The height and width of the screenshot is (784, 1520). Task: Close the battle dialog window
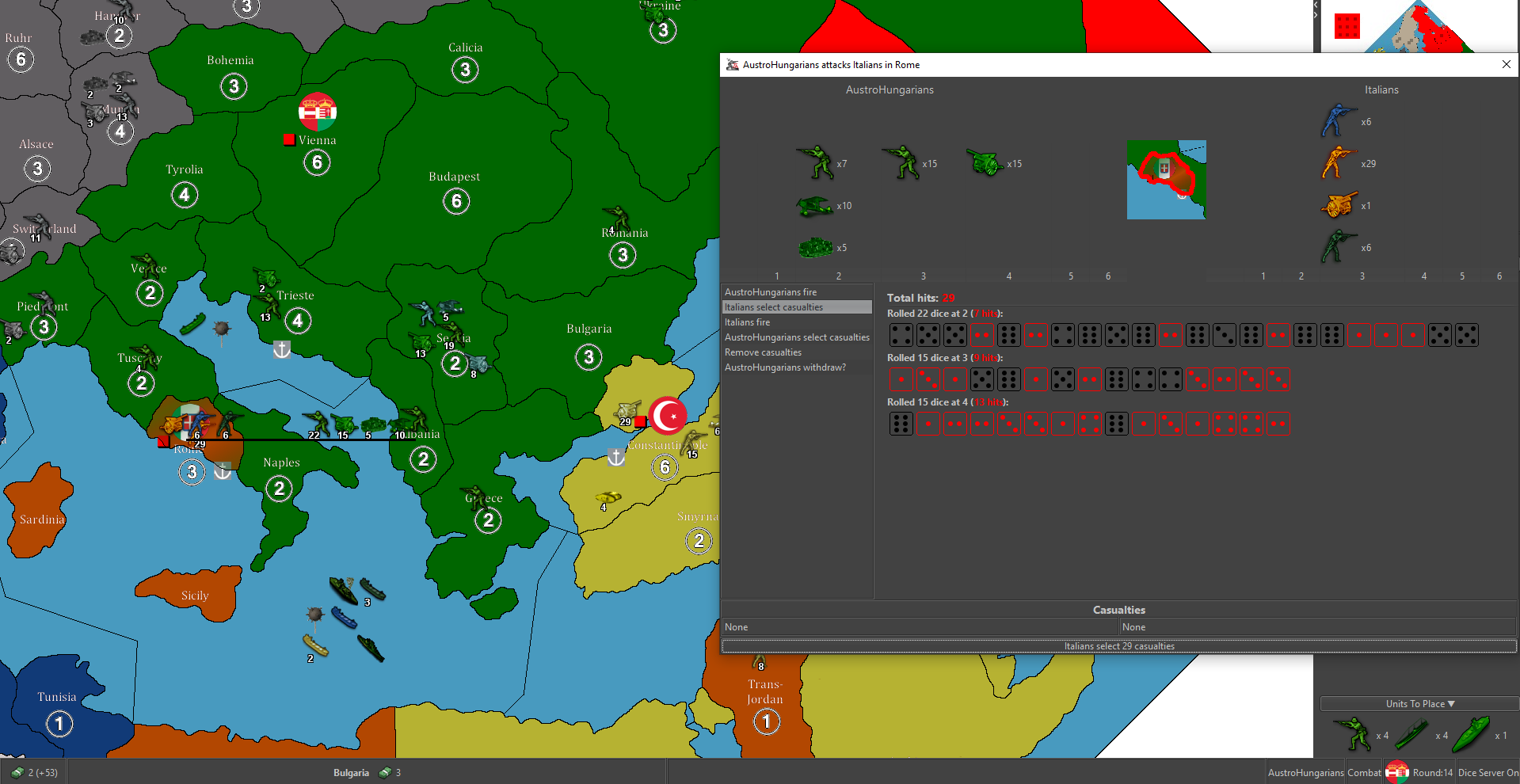1506,65
